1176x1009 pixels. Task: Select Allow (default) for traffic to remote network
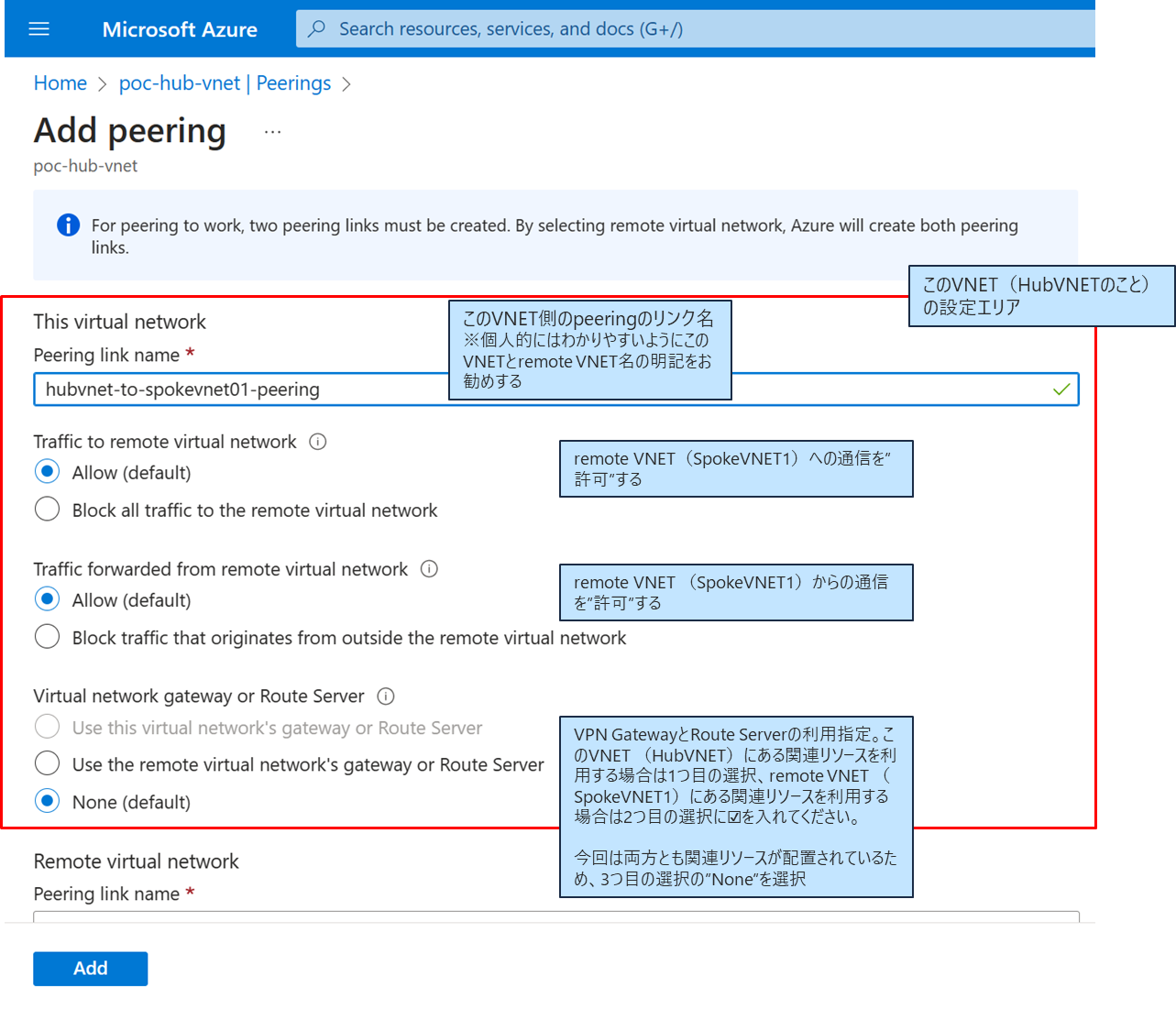[x=47, y=473]
